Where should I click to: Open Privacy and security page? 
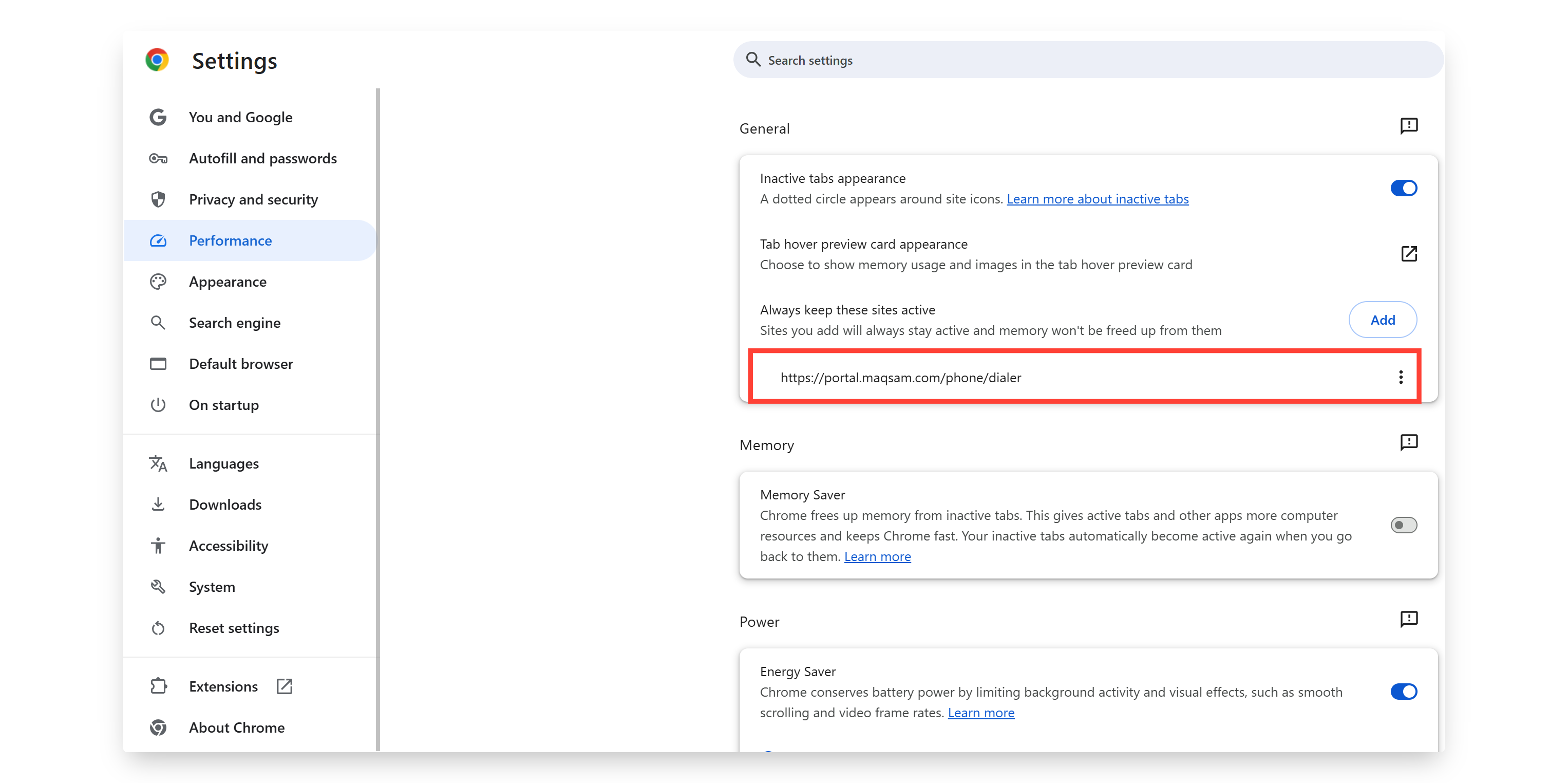pos(250,200)
